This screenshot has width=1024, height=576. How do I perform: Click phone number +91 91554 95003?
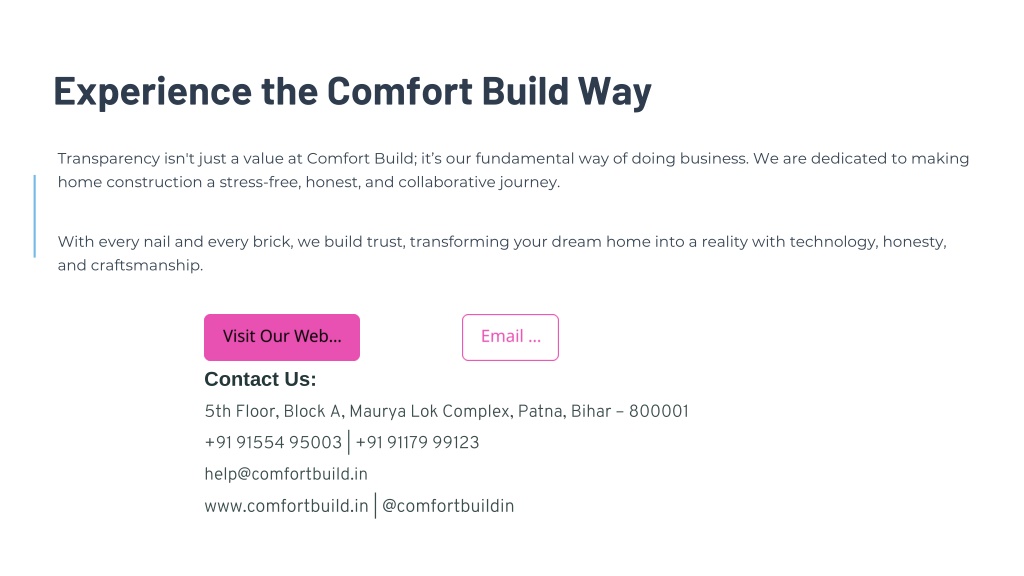(x=273, y=442)
